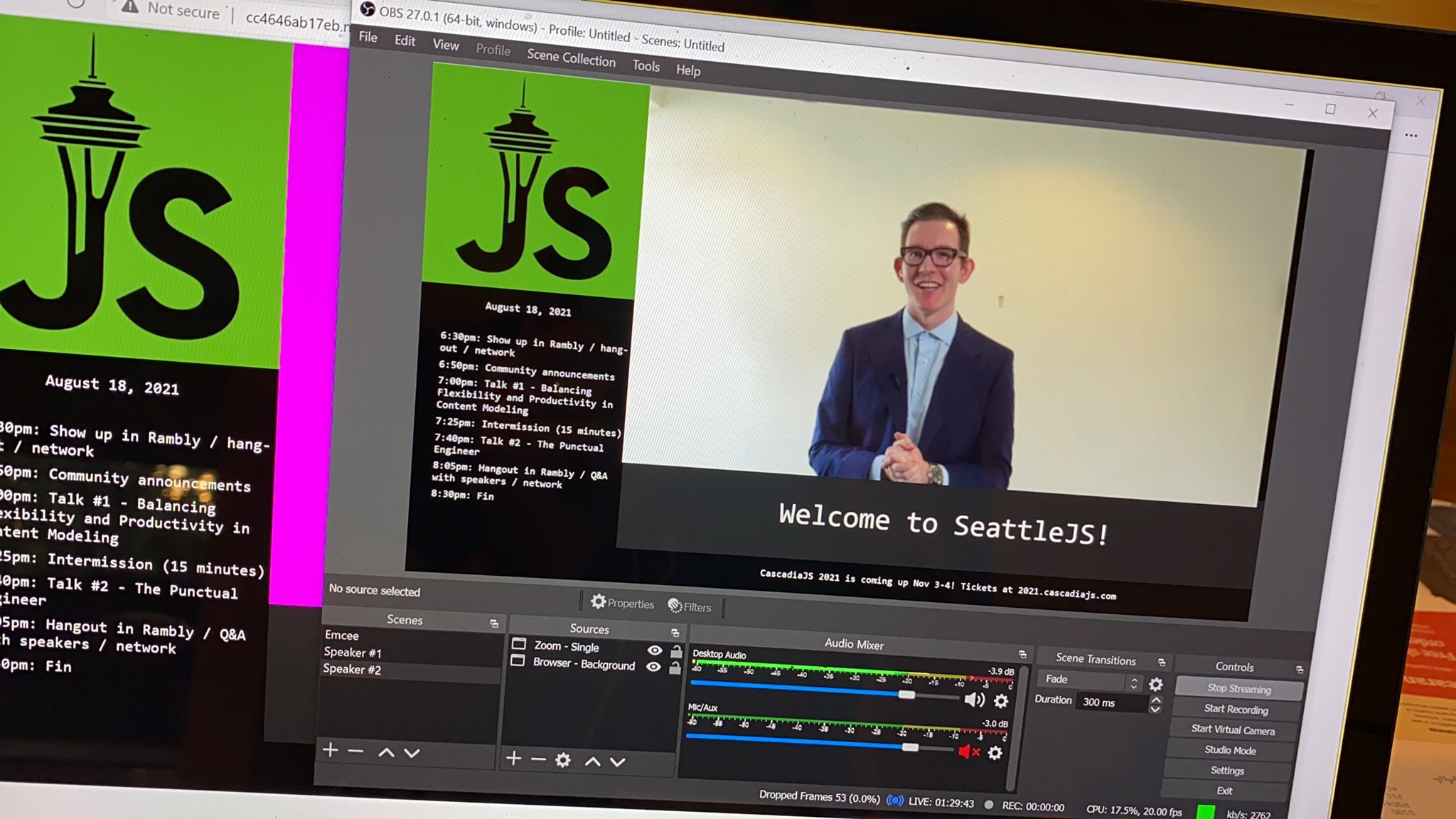
Task: Open the Profile menu in OBS
Action: coord(493,50)
